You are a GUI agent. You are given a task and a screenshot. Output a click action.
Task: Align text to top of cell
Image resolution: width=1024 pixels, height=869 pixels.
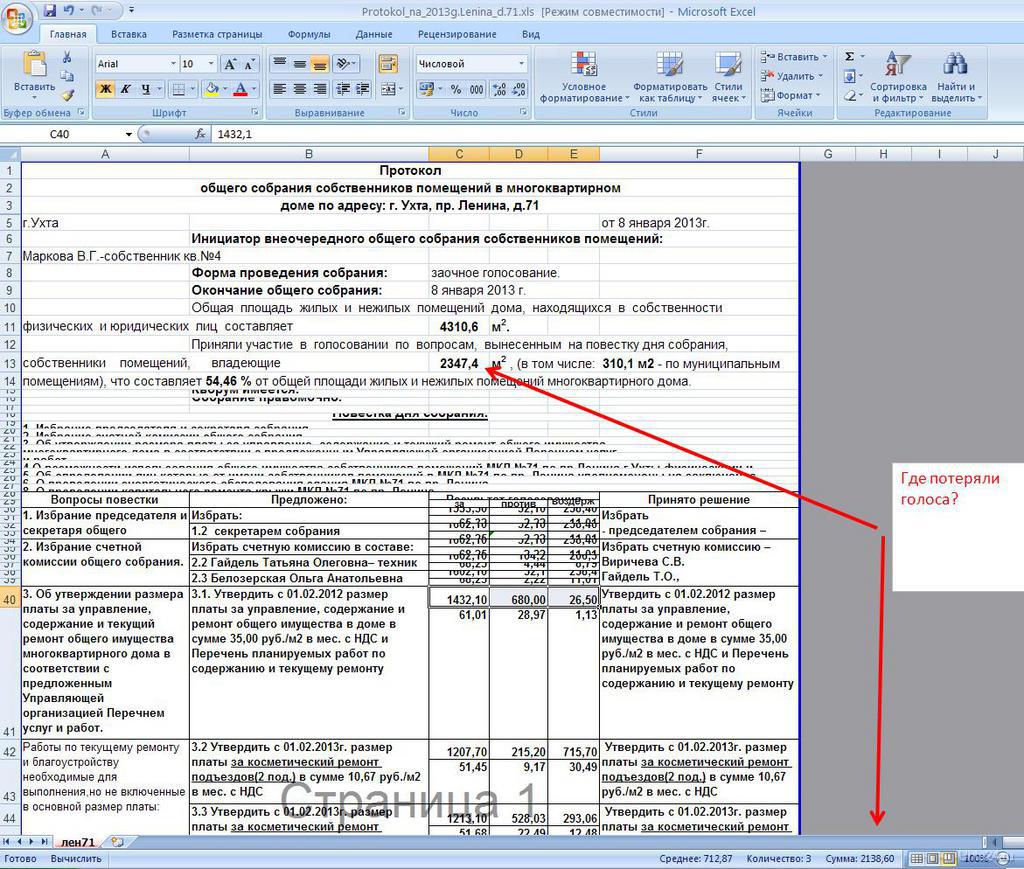point(280,63)
